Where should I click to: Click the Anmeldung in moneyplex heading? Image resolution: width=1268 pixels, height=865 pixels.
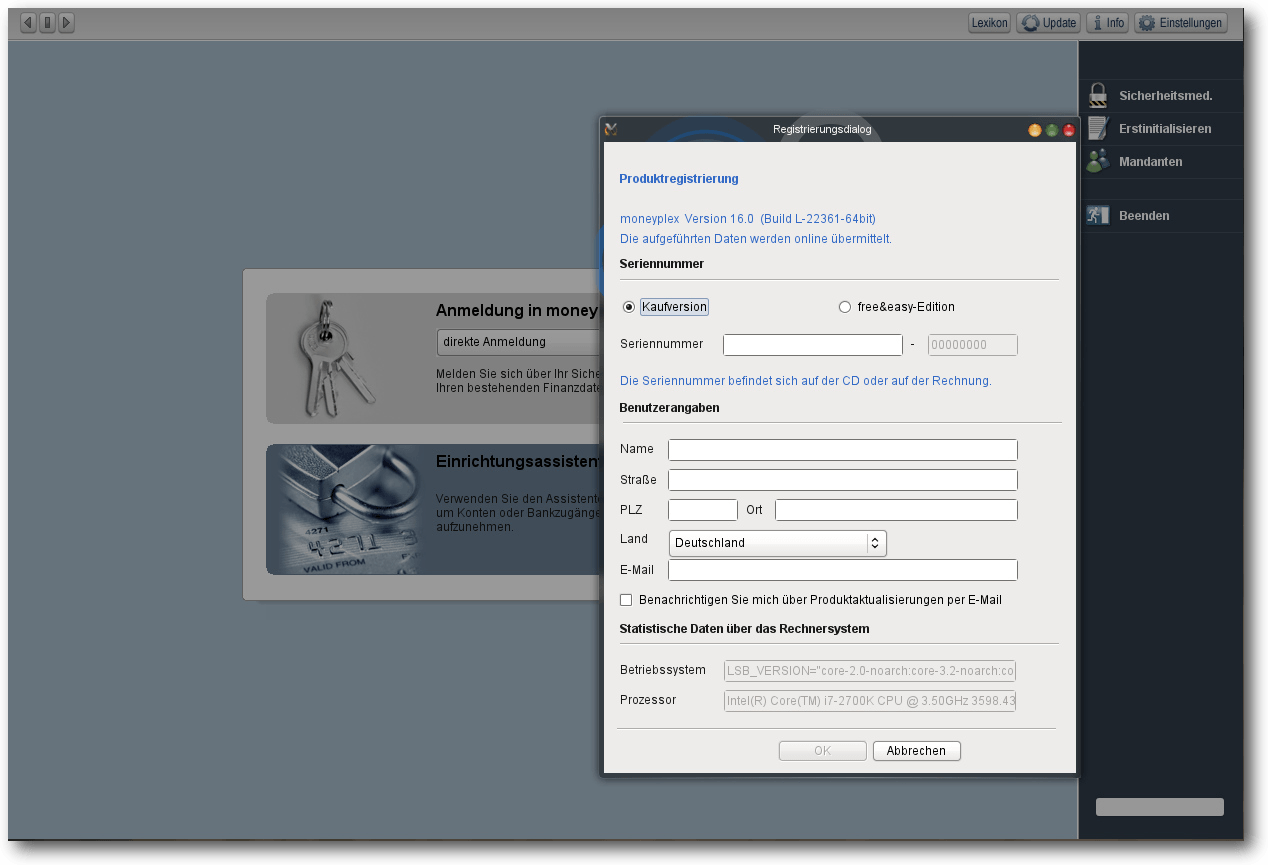(517, 311)
